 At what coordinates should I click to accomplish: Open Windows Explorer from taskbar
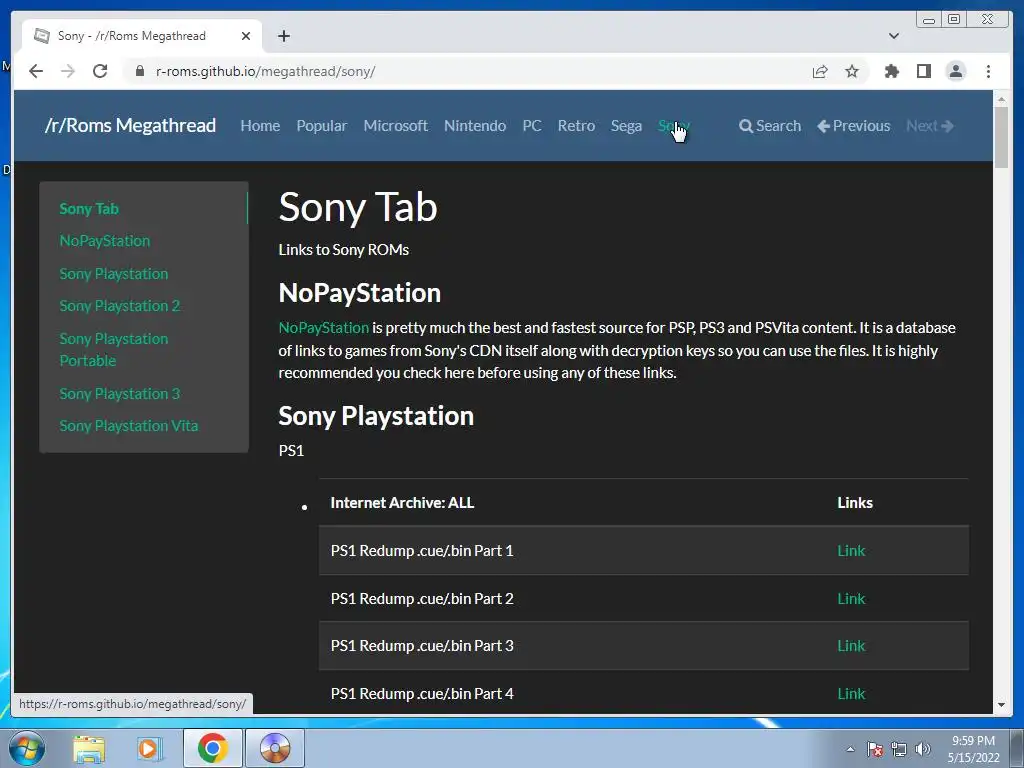89,748
